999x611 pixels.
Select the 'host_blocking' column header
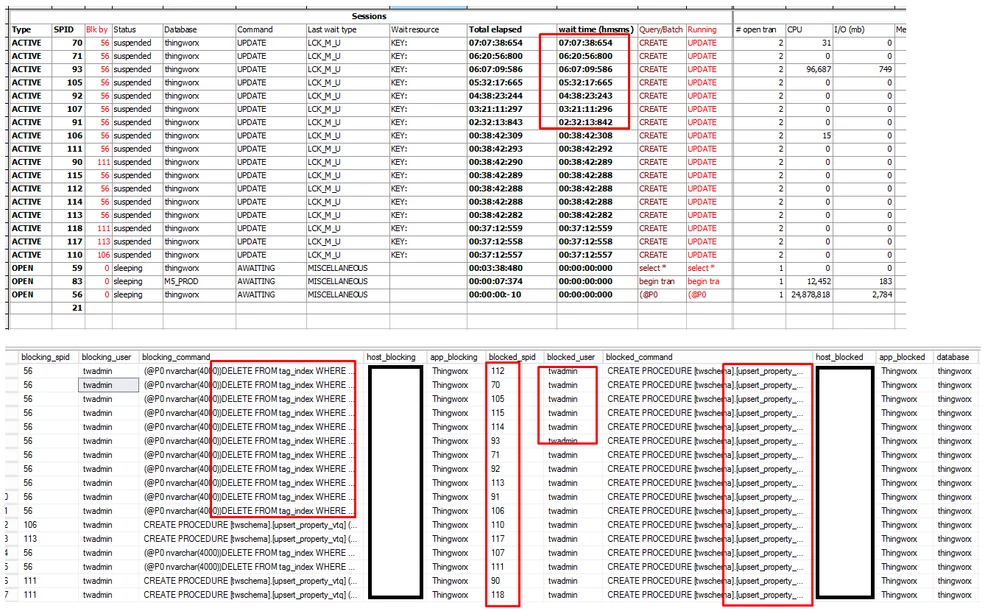point(391,357)
